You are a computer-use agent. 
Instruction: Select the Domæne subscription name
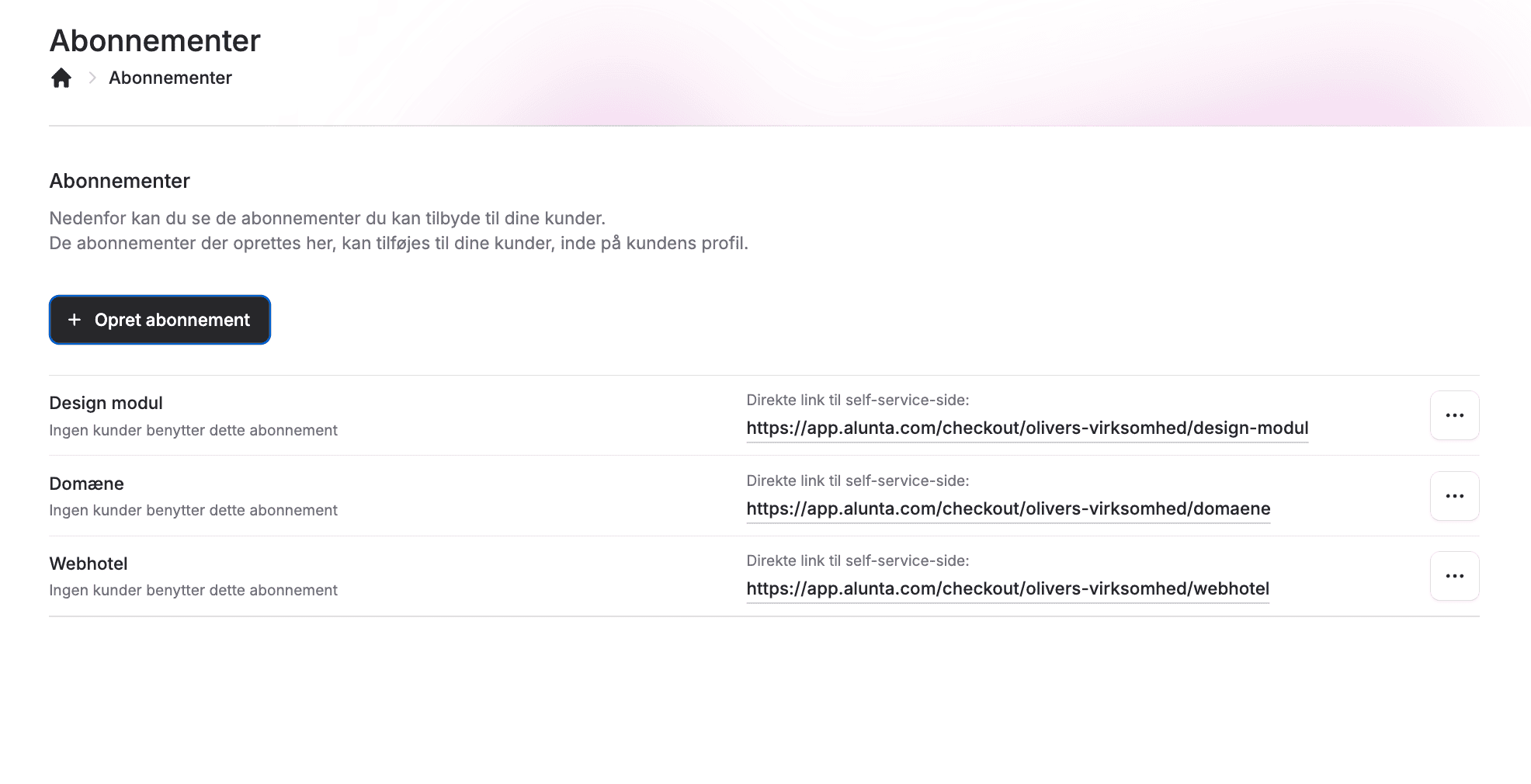(86, 484)
